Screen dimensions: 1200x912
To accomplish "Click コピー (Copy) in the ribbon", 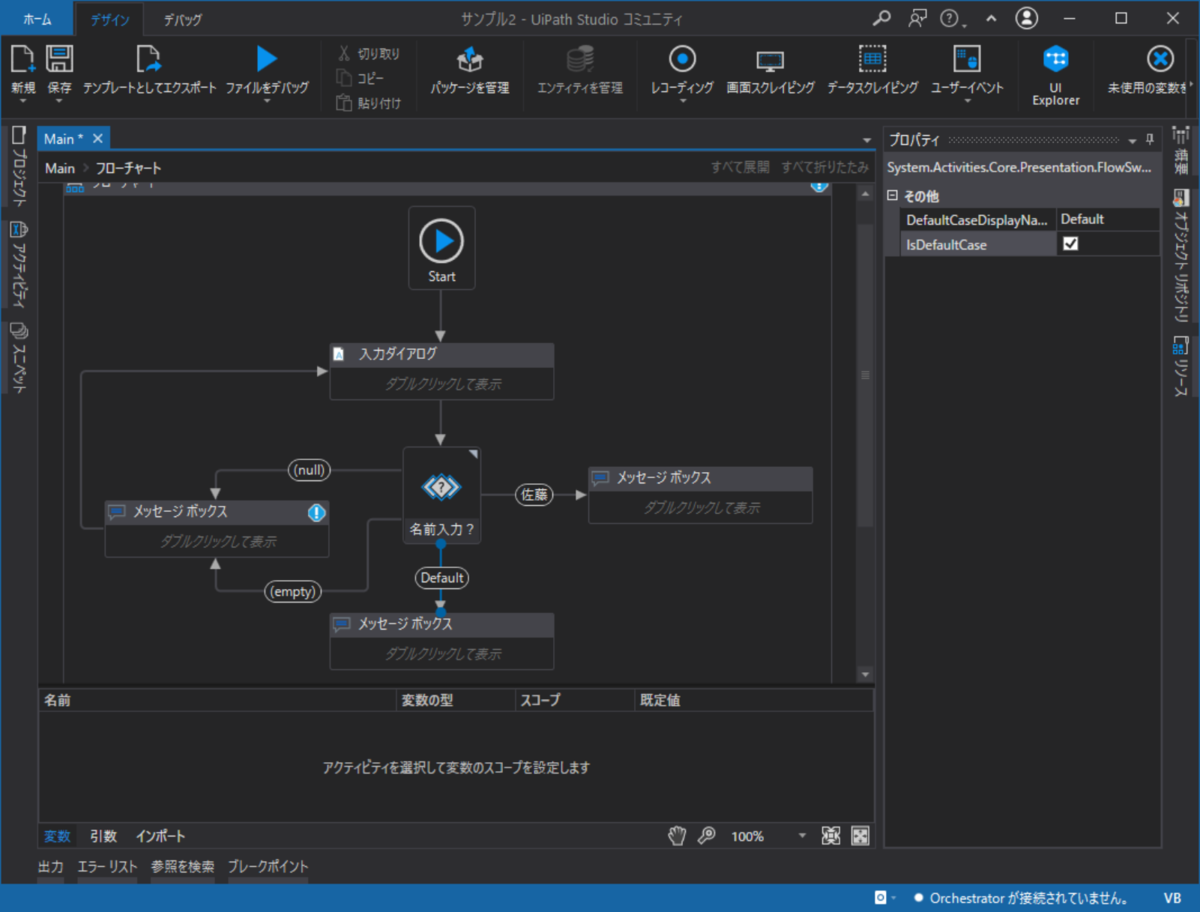I will point(360,78).
